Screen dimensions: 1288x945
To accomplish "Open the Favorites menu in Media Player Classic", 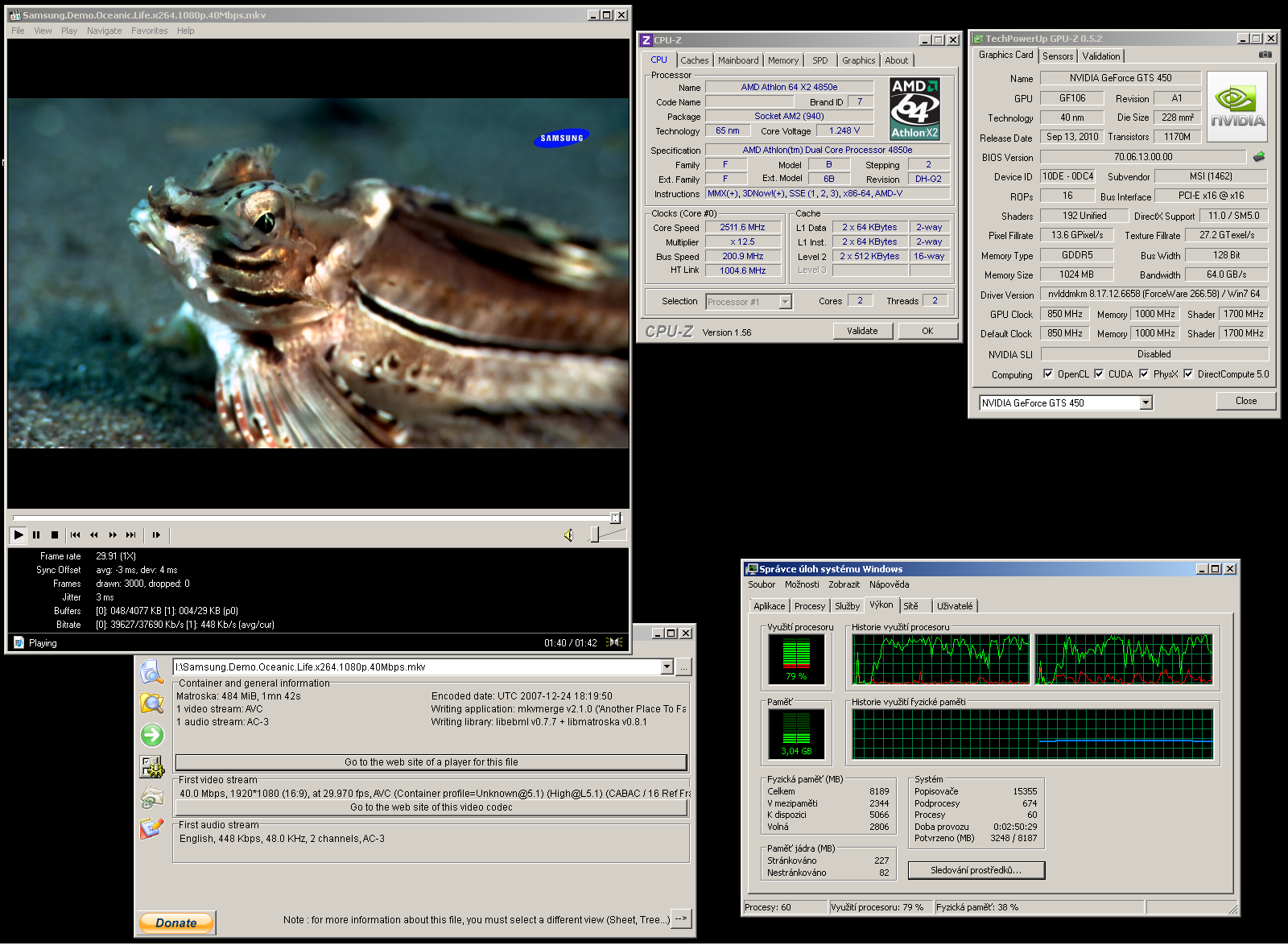I will (150, 31).
